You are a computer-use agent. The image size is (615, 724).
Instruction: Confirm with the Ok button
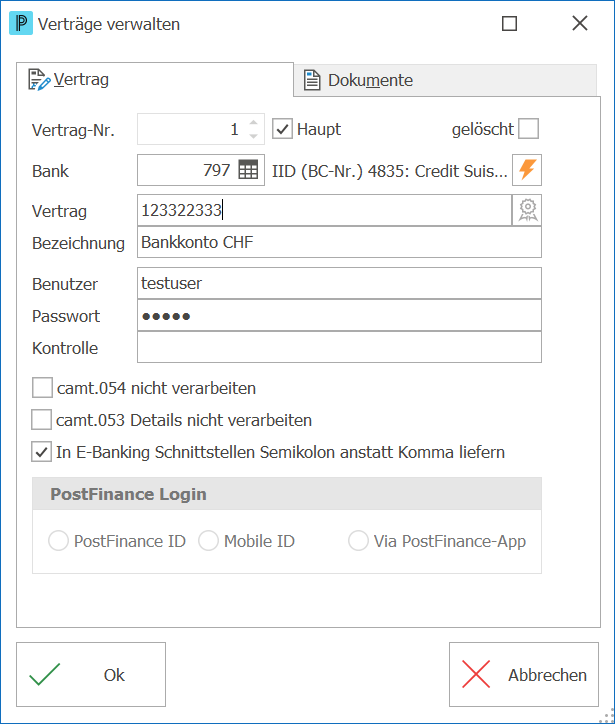[x=91, y=675]
